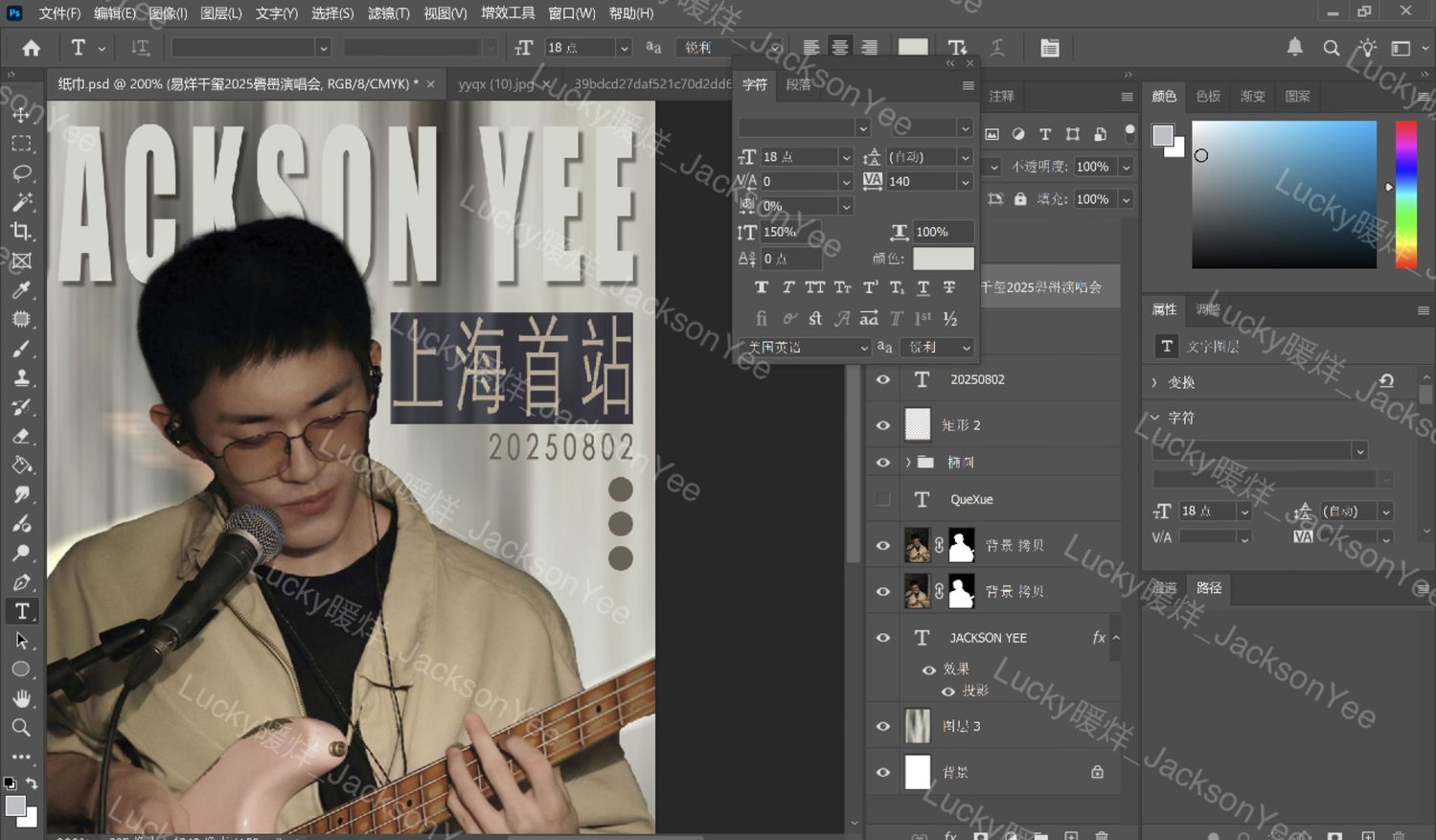1436x840 pixels.
Task: Select the Path Selection tool
Action: pos(21,641)
